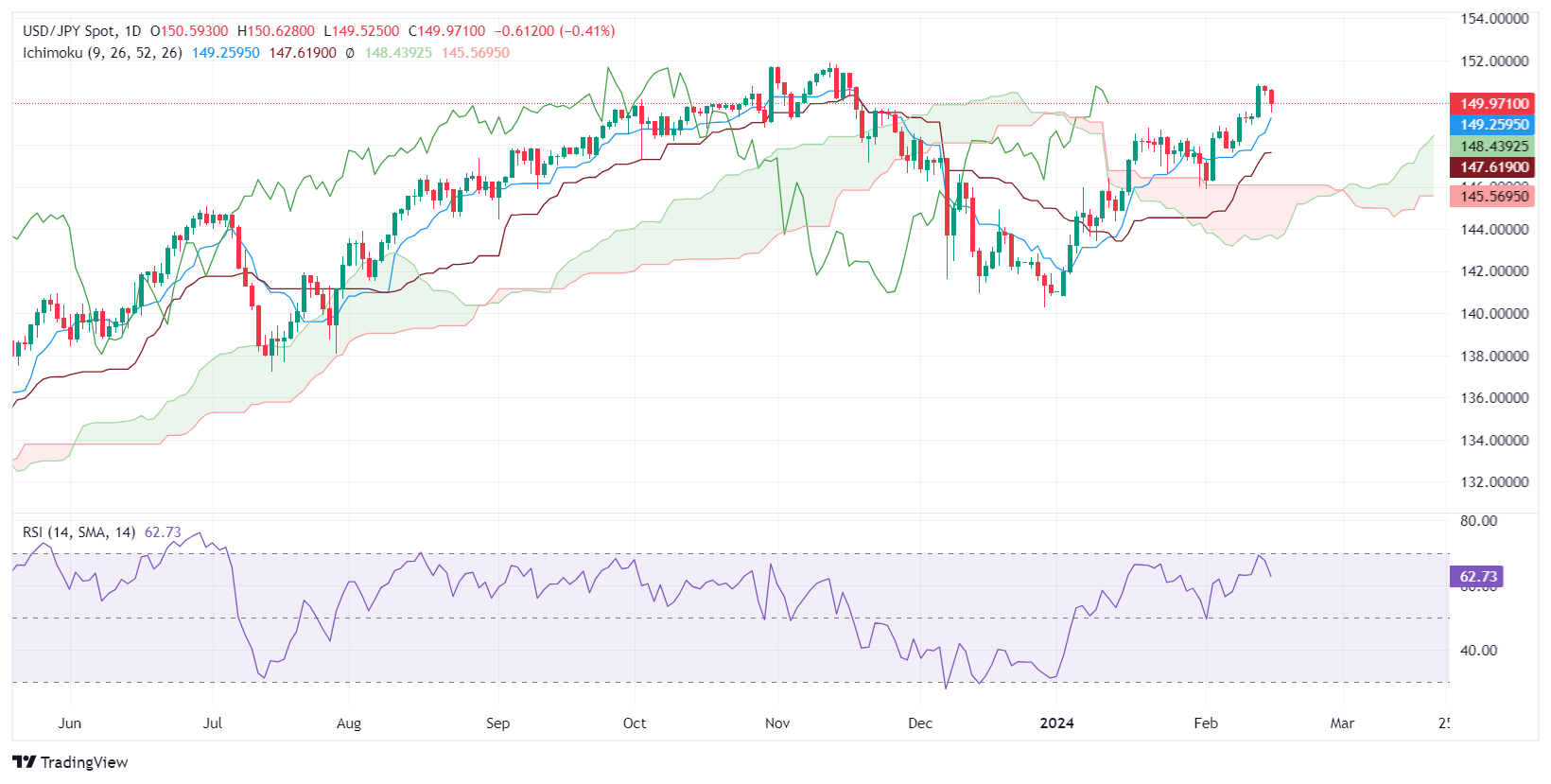Click the 132.00000 price scale value

click(x=1494, y=482)
